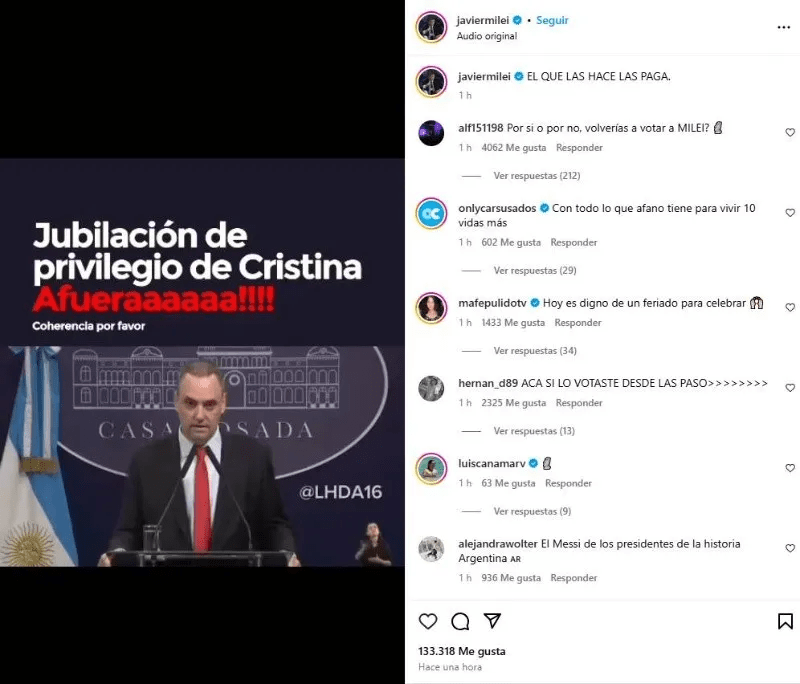Expand Ver respuestas (29)
The height and width of the screenshot is (684, 800).
tap(535, 270)
